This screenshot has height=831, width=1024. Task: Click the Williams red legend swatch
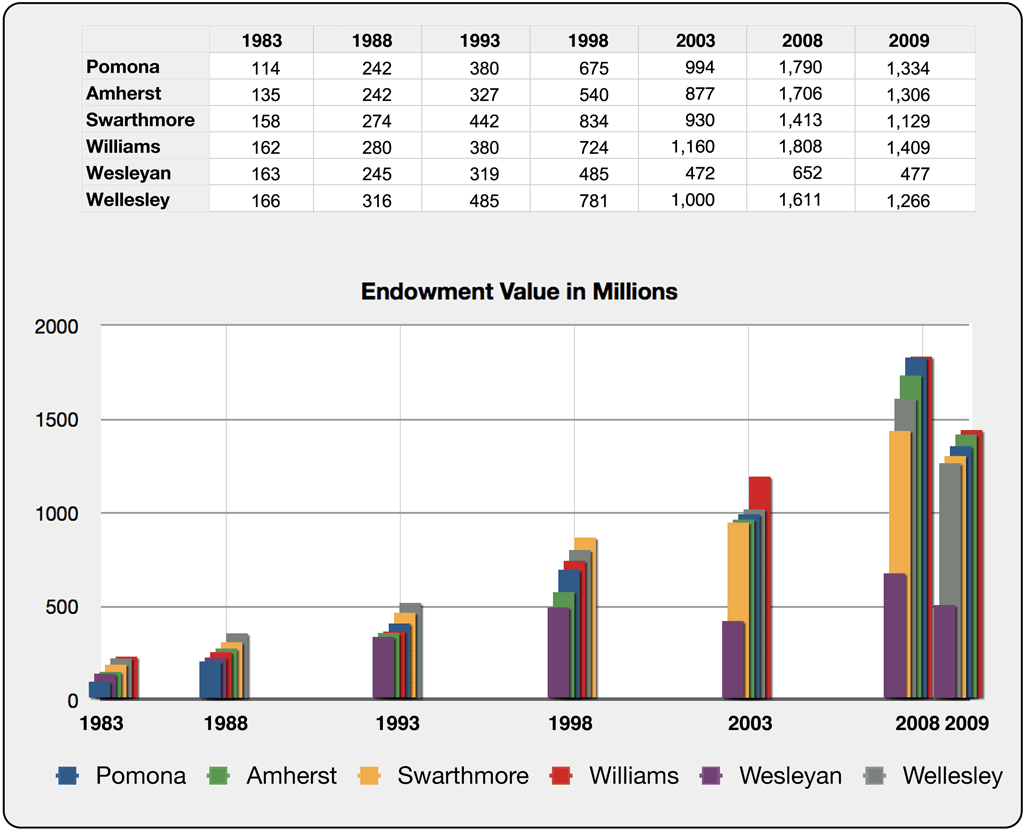click(561, 775)
